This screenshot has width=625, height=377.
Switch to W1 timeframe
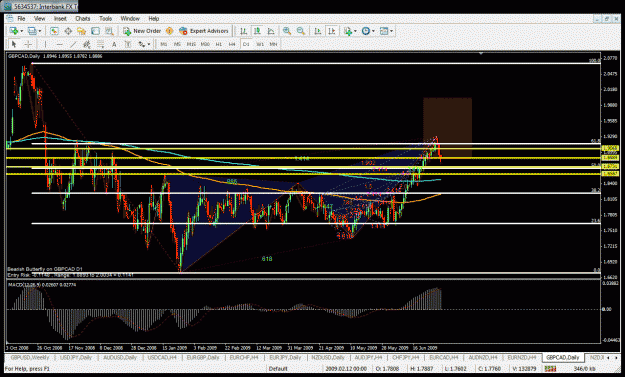coord(260,44)
